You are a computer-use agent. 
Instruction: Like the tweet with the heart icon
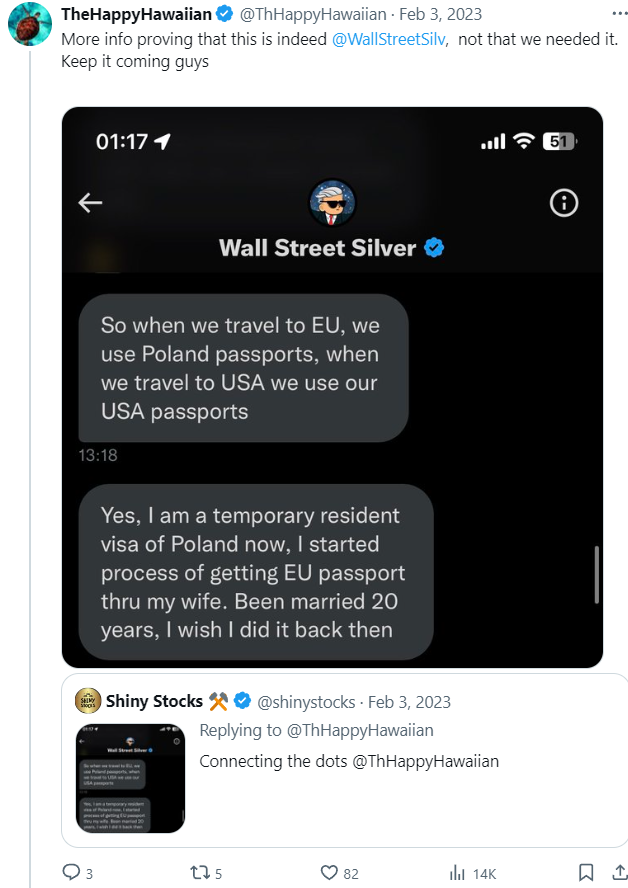pos(329,873)
